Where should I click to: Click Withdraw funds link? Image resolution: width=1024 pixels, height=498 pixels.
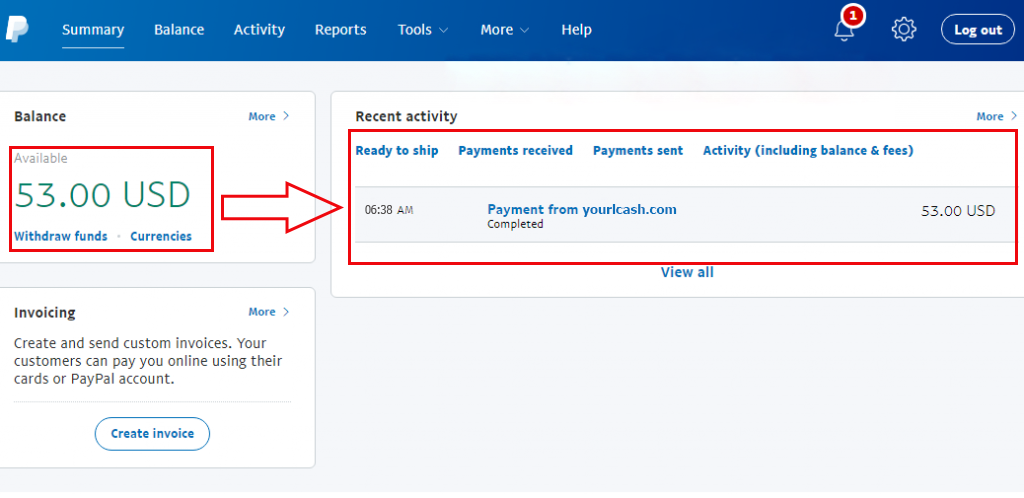61,236
